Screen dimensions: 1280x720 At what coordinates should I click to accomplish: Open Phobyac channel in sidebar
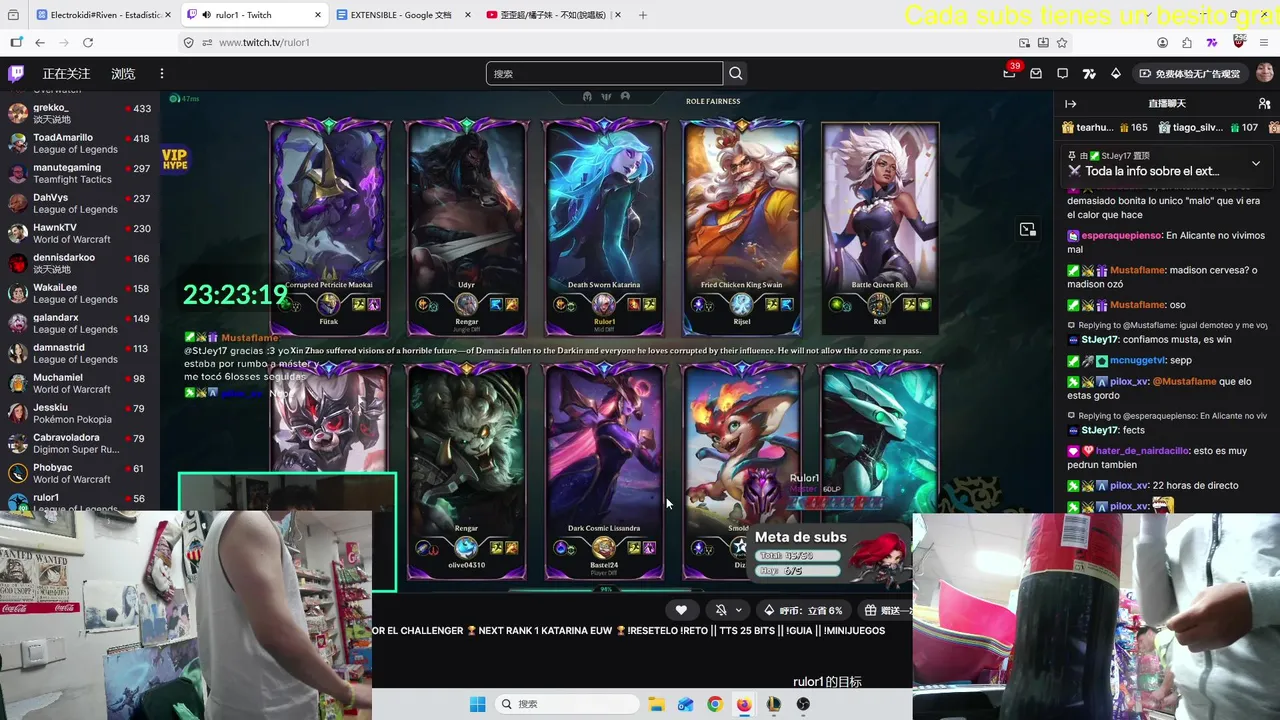pyautogui.click(x=80, y=473)
